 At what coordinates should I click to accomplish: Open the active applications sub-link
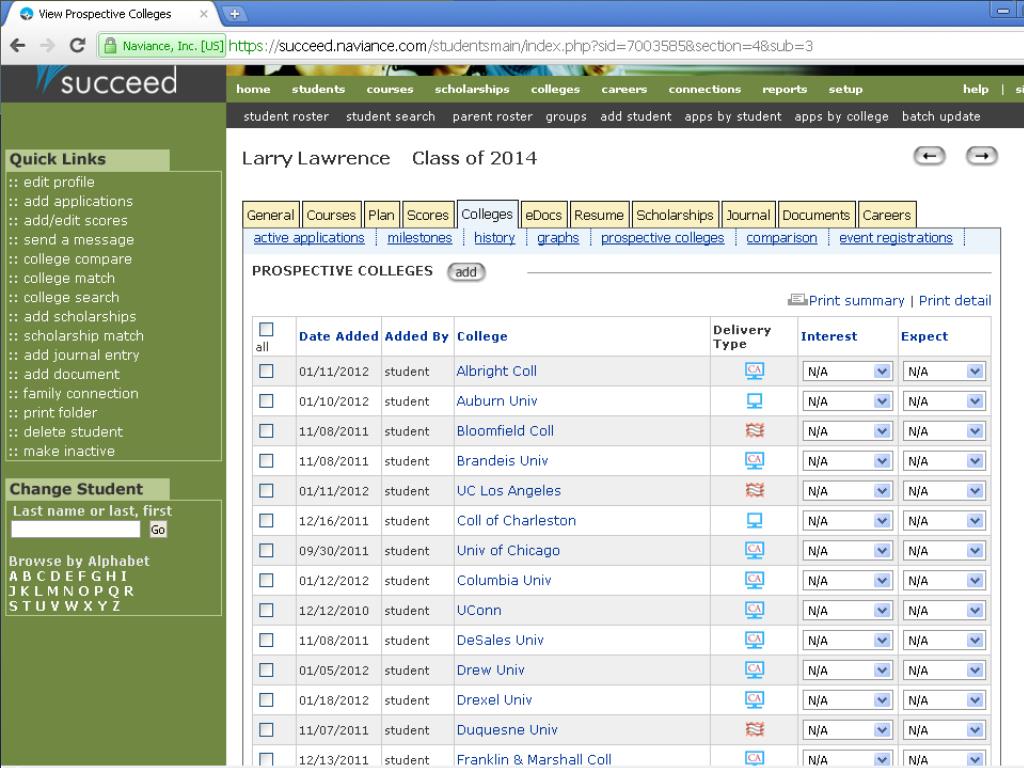(309, 238)
